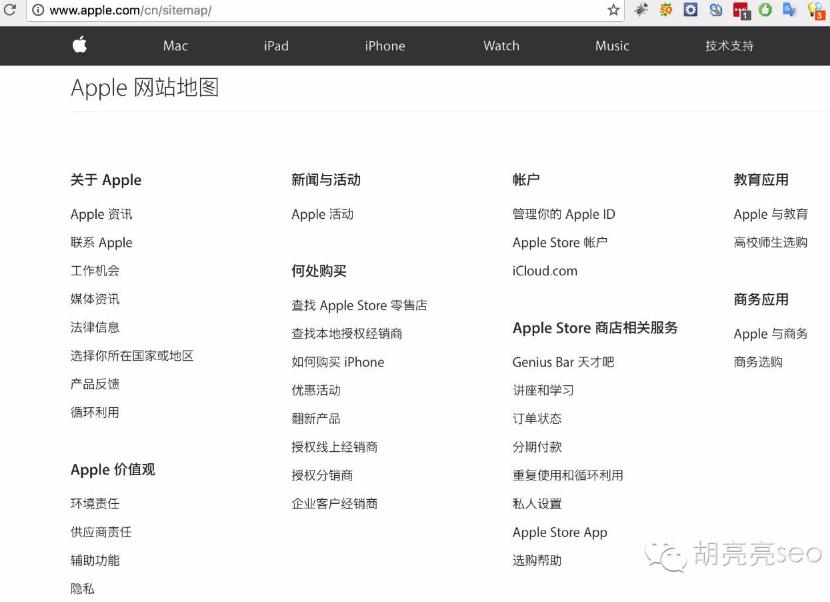Click the 联系 Apple link
Screen dimensions: 830x602
tap(101, 242)
